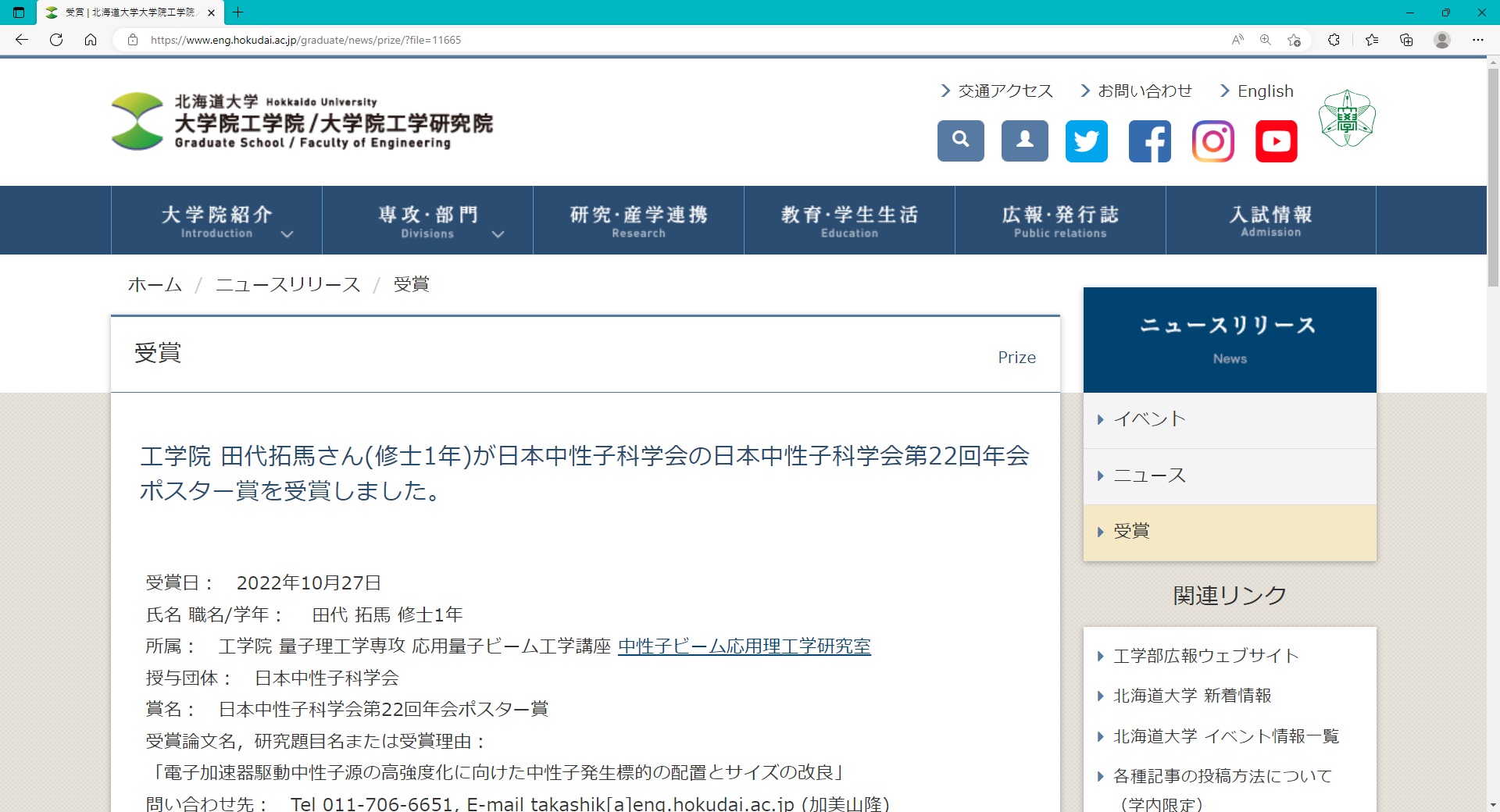Click the browser home icon
Screen dimensions: 1500x812
tap(91, 40)
